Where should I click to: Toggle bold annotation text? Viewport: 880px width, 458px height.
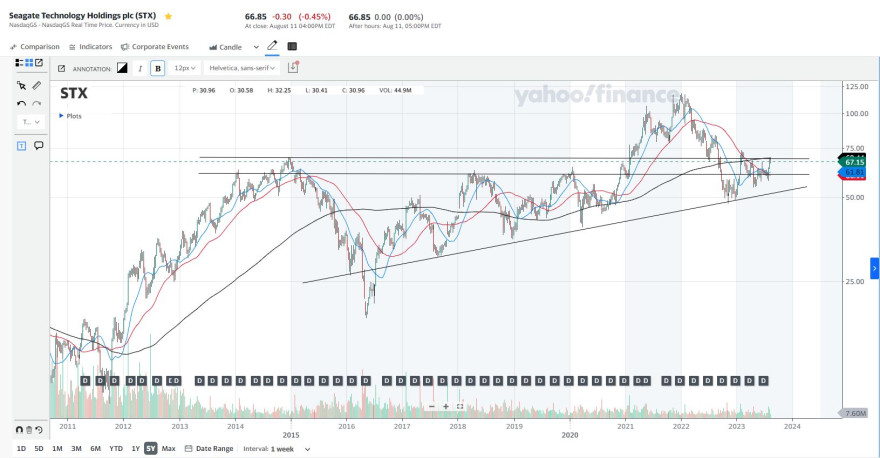point(158,68)
